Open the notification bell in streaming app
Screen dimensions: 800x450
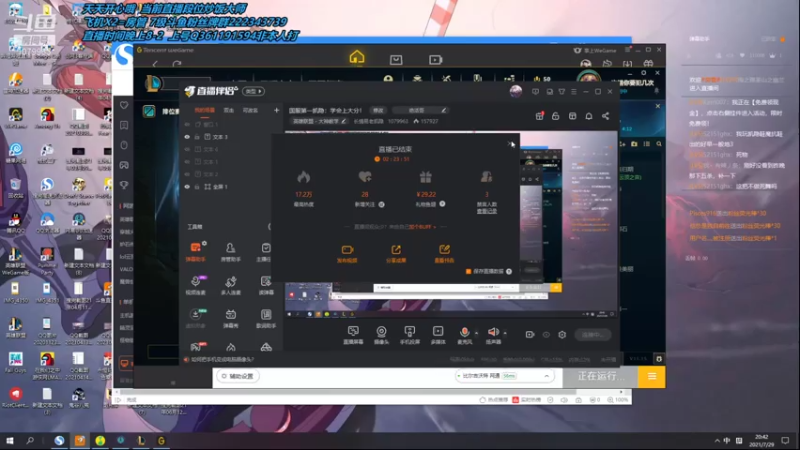(589, 116)
